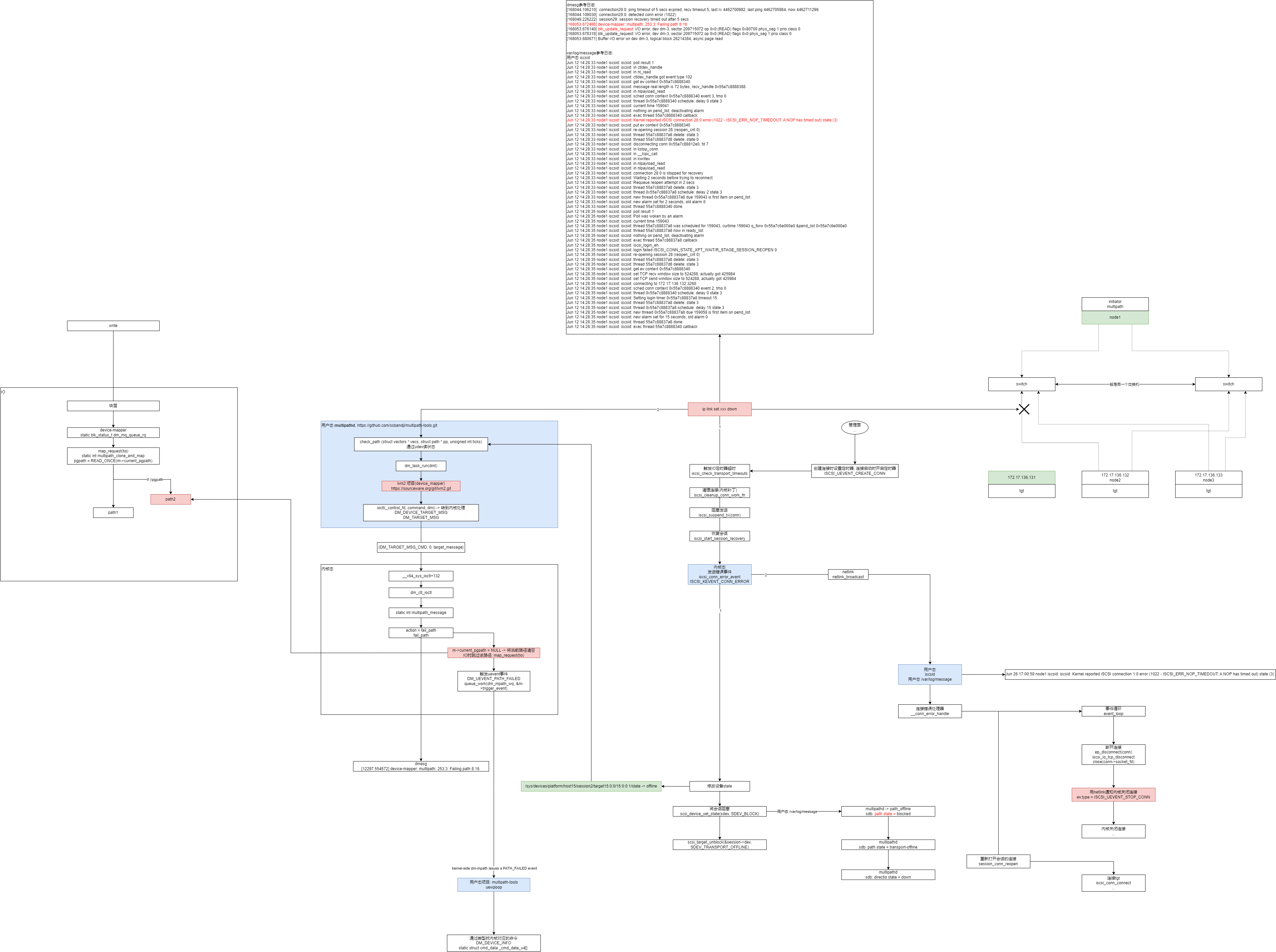This screenshot has height=952, width=1276.
Task: Select the "path state = transport-offline" box
Action: [x=888, y=845]
